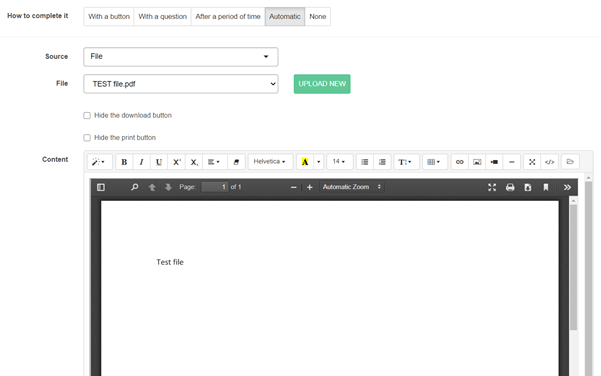This screenshot has width=601, height=376.
Task: Insert a hyperlink with the link icon
Action: (x=460, y=162)
